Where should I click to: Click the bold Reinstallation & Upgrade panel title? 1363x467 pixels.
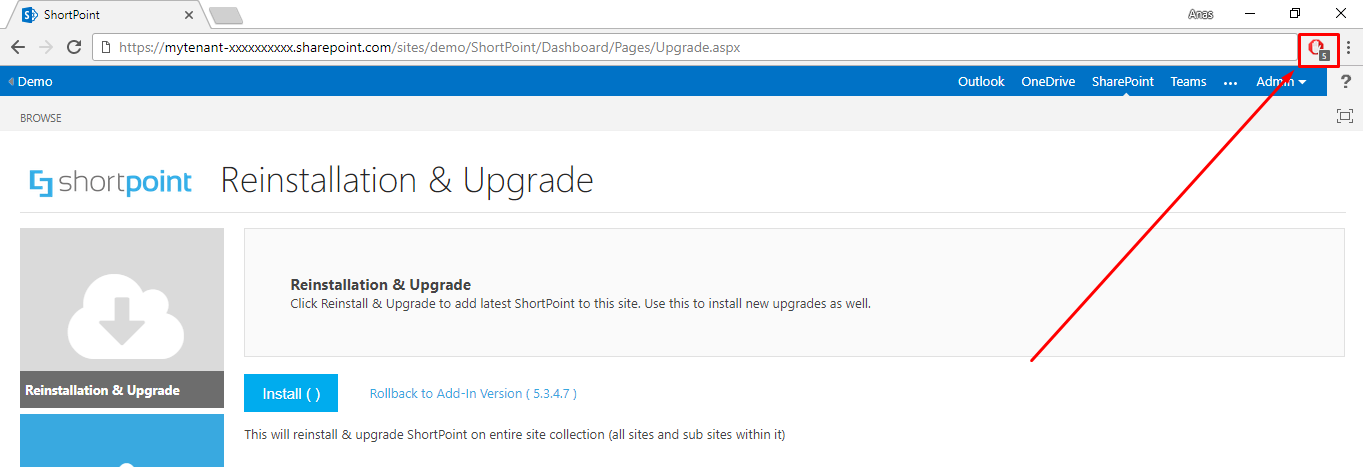[380, 285]
